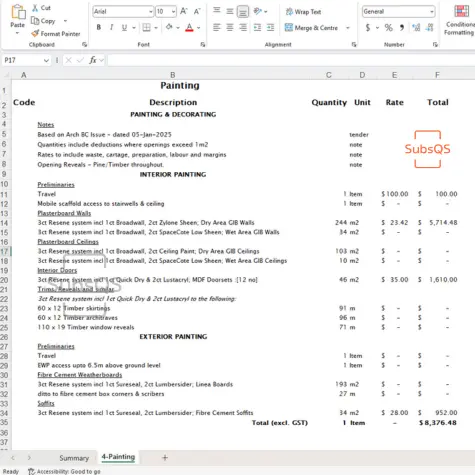This screenshot has width=475, height=475.
Task: Open Alignment group dialog launcher
Action: click(354, 44)
